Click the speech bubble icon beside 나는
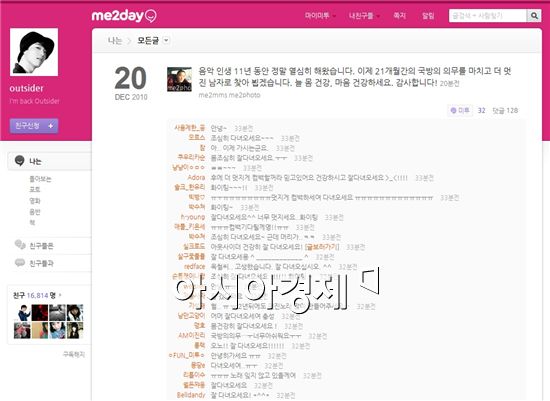 tap(20, 161)
